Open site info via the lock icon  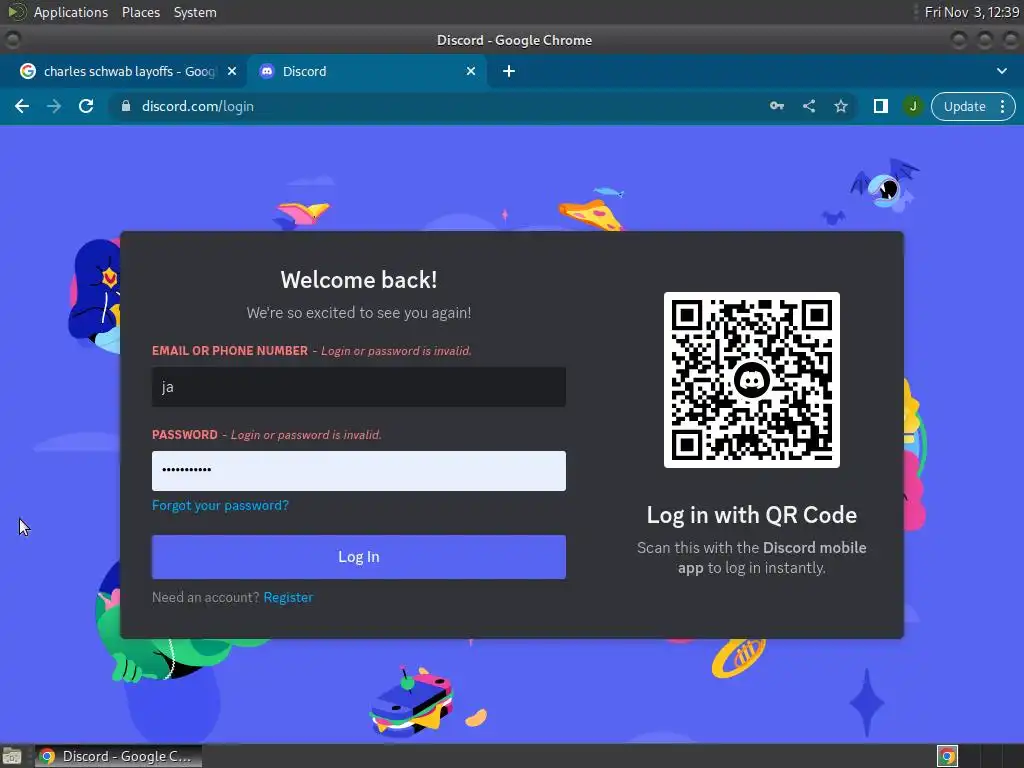point(126,106)
